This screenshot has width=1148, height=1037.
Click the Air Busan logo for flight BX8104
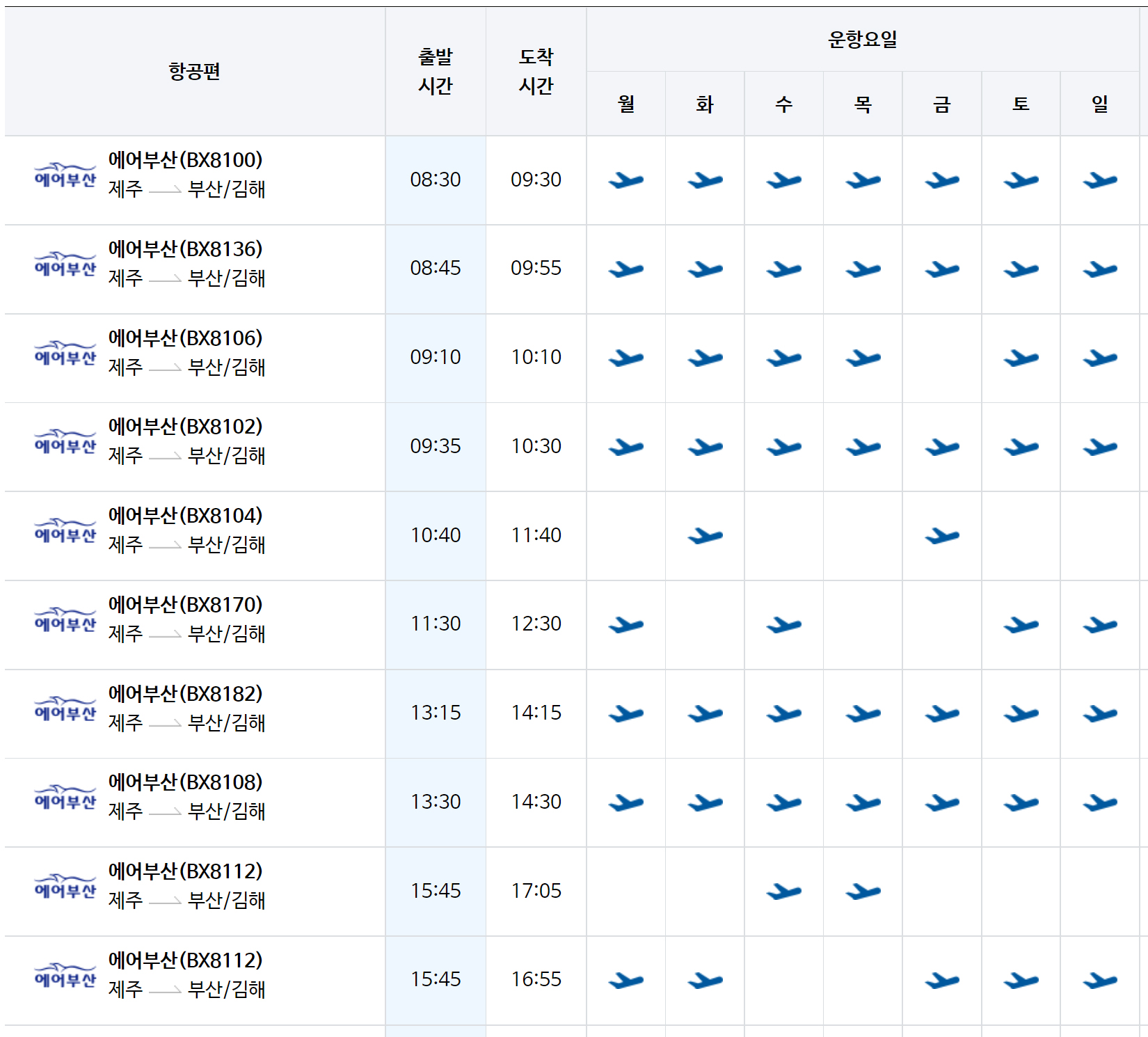tap(65, 531)
